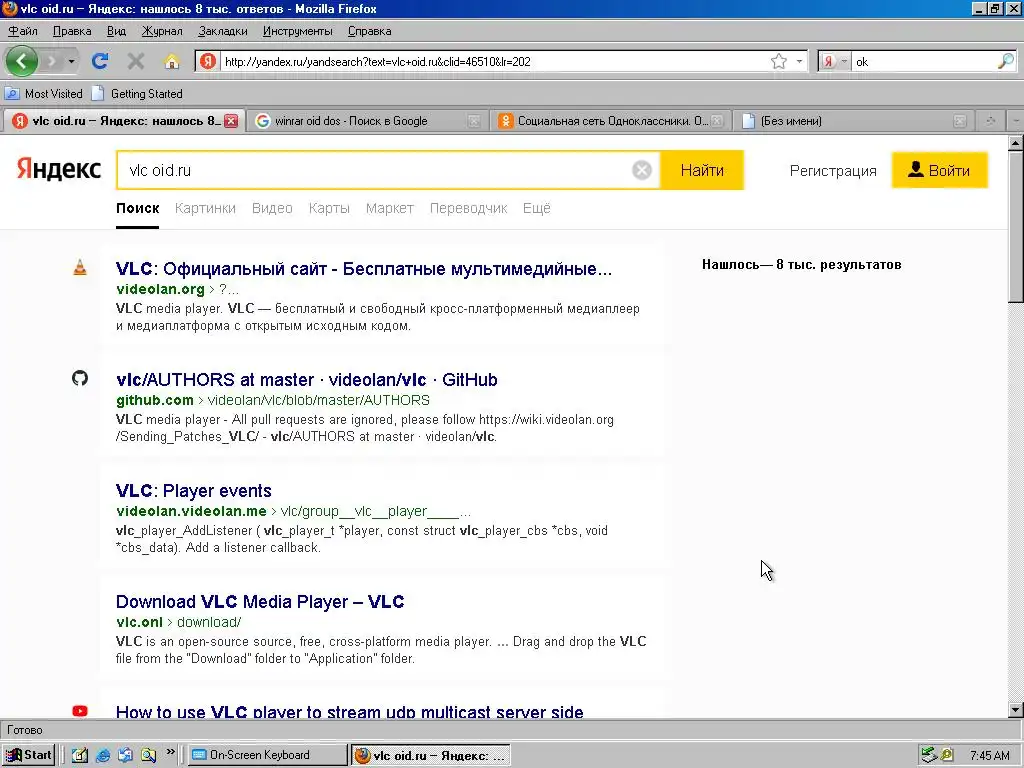
Task: Click the Yandex site icon in address bar
Action: point(208,61)
